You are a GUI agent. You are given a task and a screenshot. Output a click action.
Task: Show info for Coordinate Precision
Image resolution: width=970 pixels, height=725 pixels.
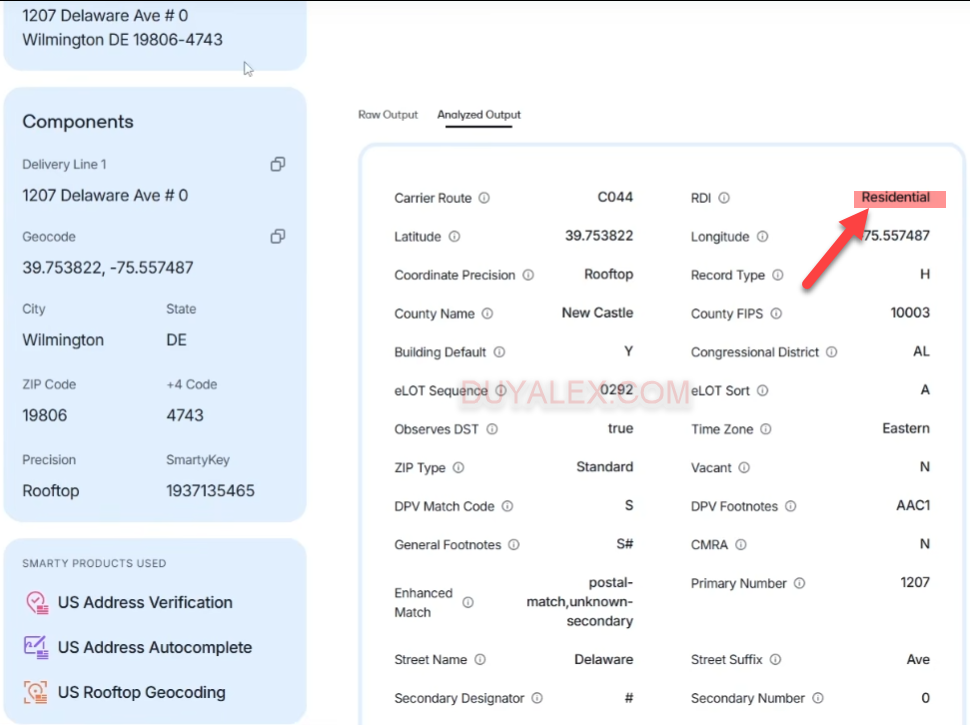click(x=528, y=275)
